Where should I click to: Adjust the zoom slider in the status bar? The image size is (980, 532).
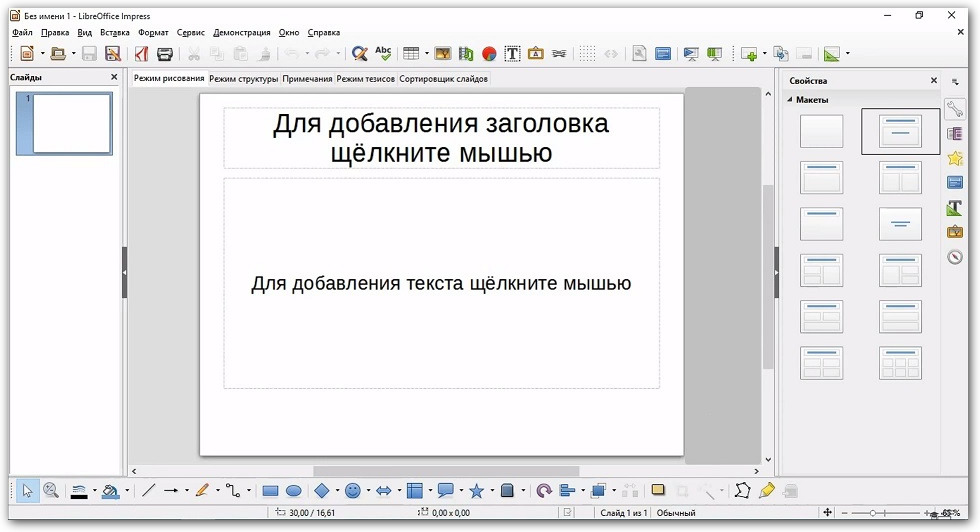(x=873, y=513)
